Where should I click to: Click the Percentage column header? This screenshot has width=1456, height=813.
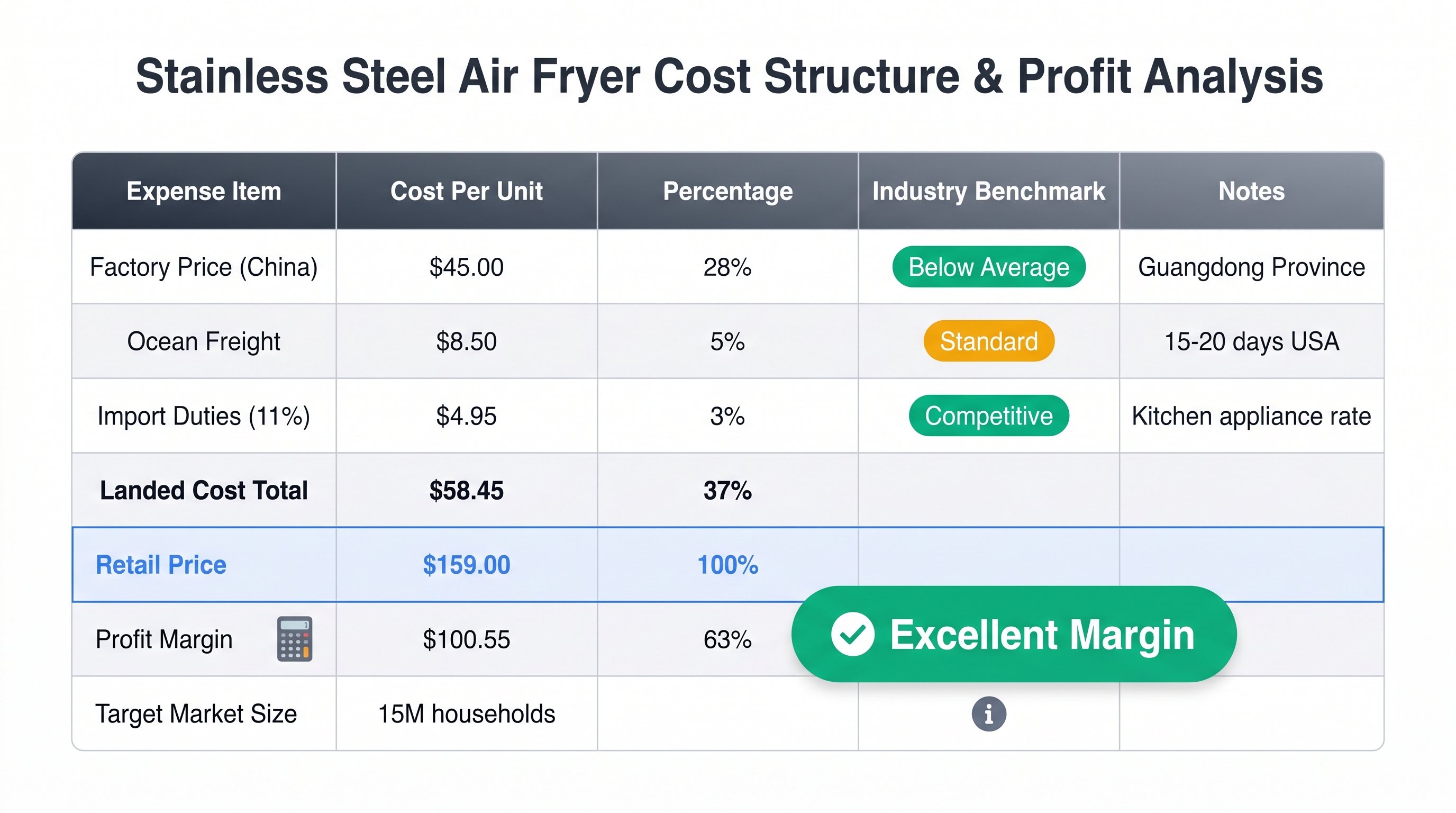point(727,191)
